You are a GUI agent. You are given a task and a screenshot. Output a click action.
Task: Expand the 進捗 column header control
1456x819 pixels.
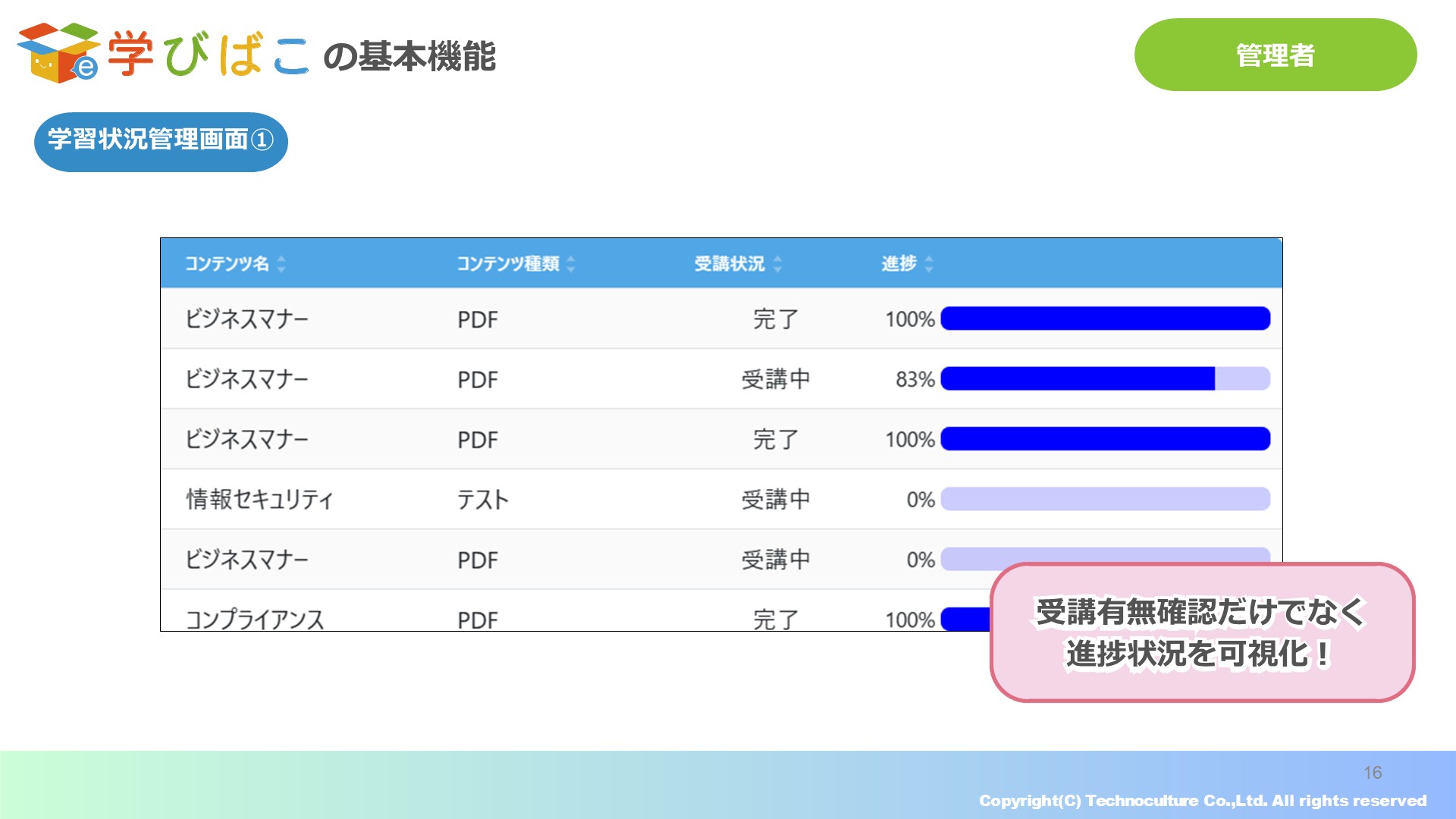(929, 265)
